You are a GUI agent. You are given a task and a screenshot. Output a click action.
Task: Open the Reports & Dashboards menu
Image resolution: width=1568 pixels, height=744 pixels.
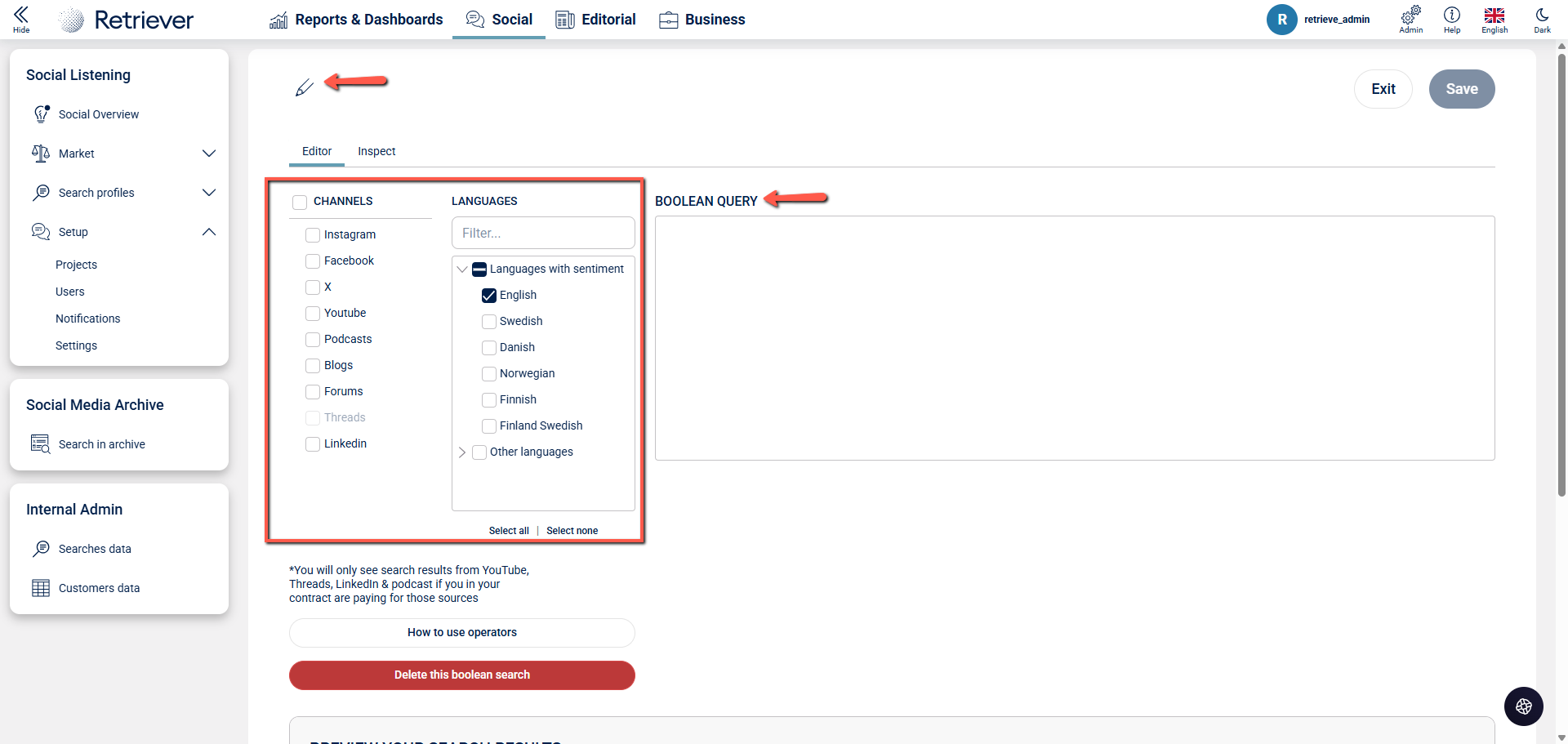[356, 20]
